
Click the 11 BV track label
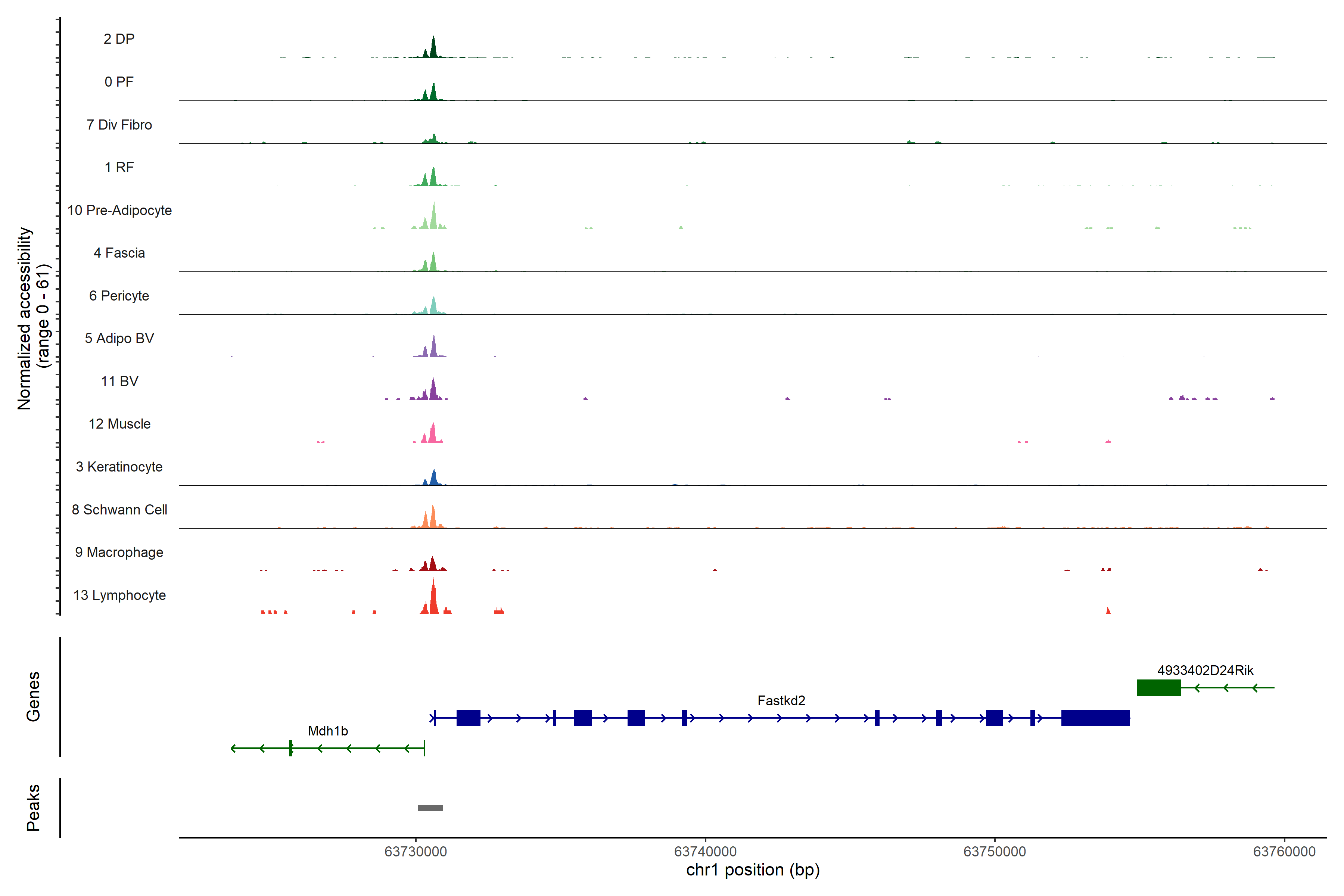(x=119, y=381)
